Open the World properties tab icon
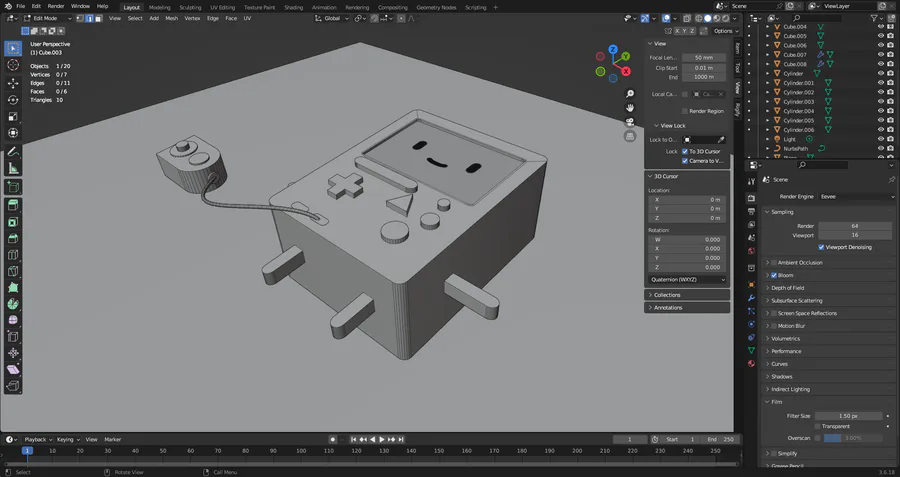This screenshot has height=477, width=900. 751,251
